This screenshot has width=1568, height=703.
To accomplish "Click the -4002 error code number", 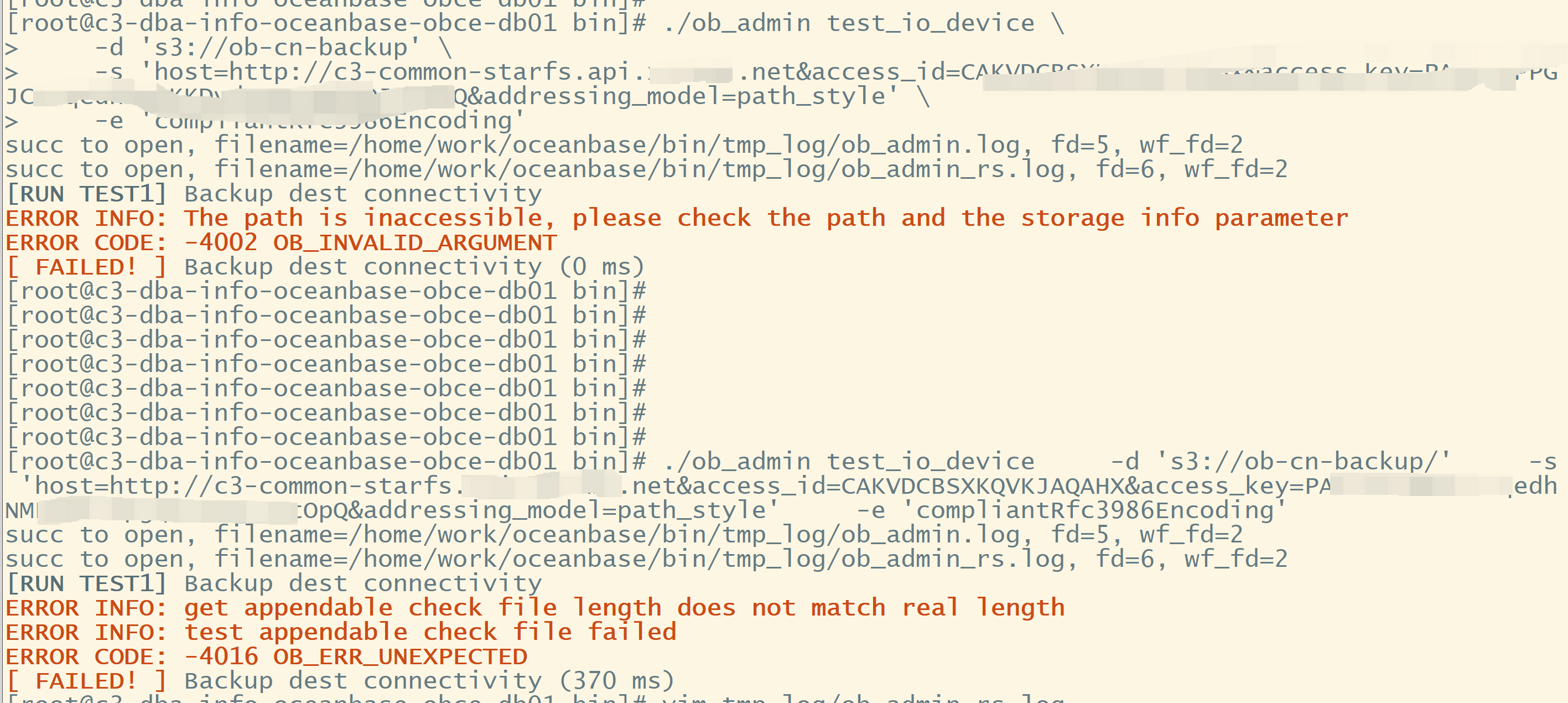I will (221, 242).
